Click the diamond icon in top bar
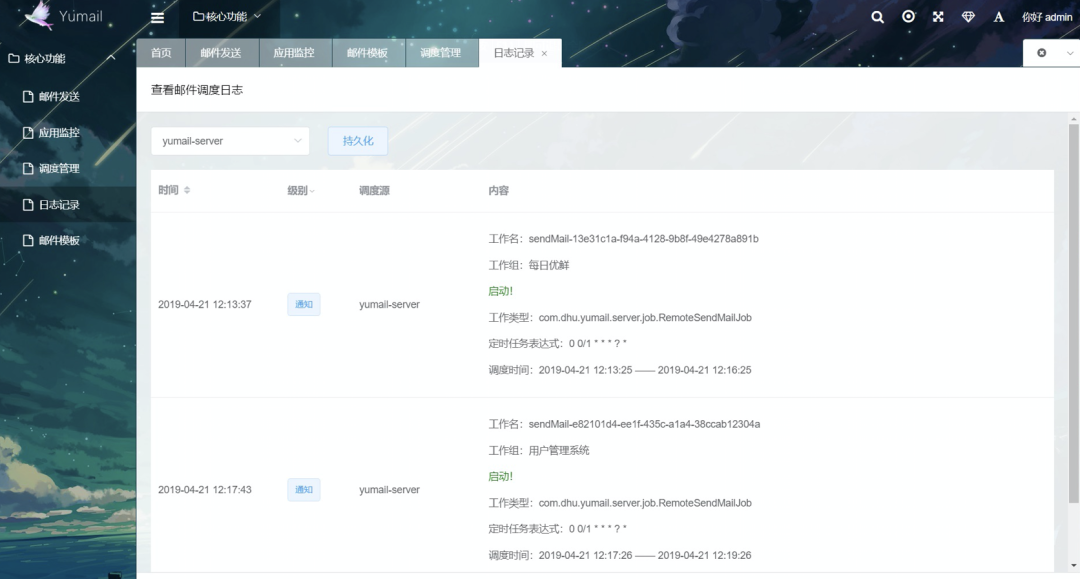 pyautogui.click(x=968, y=17)
